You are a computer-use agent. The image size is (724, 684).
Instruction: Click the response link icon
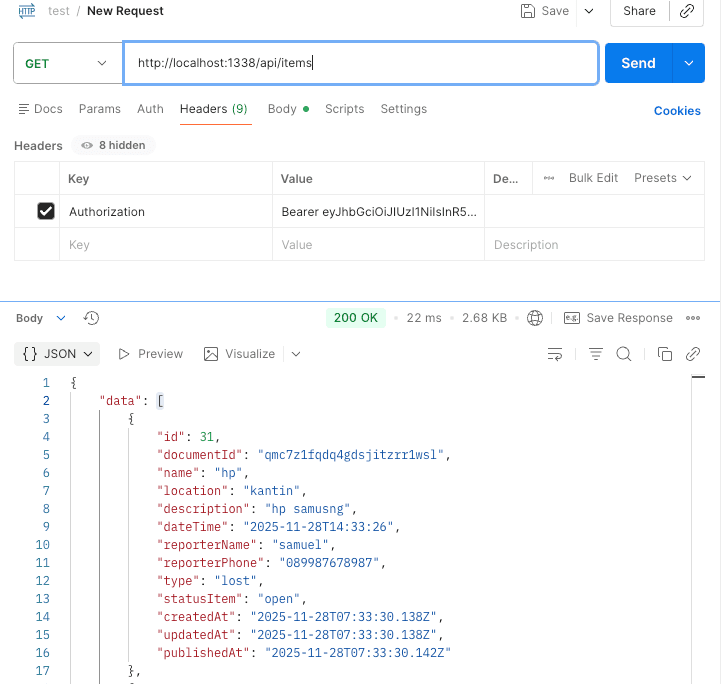(692, 354)
